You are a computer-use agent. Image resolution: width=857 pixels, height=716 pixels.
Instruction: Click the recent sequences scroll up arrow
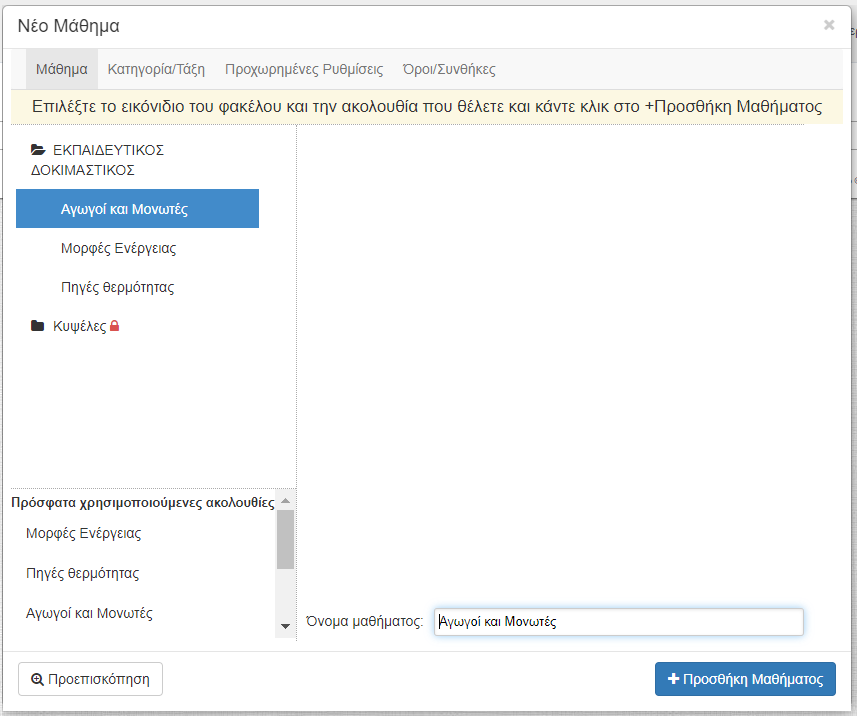tap(285, 501)
